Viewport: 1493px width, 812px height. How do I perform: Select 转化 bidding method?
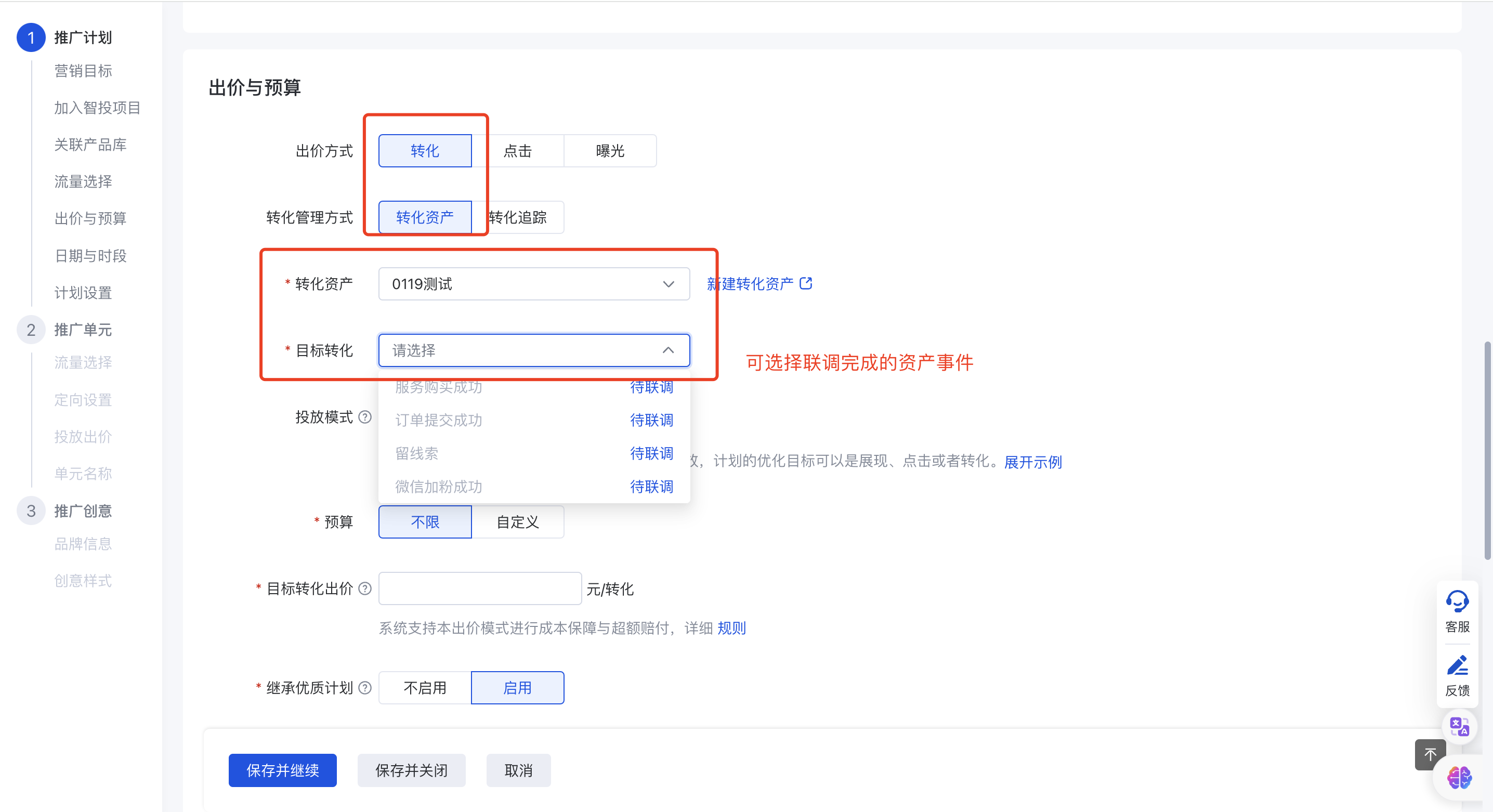pos(425,151)
